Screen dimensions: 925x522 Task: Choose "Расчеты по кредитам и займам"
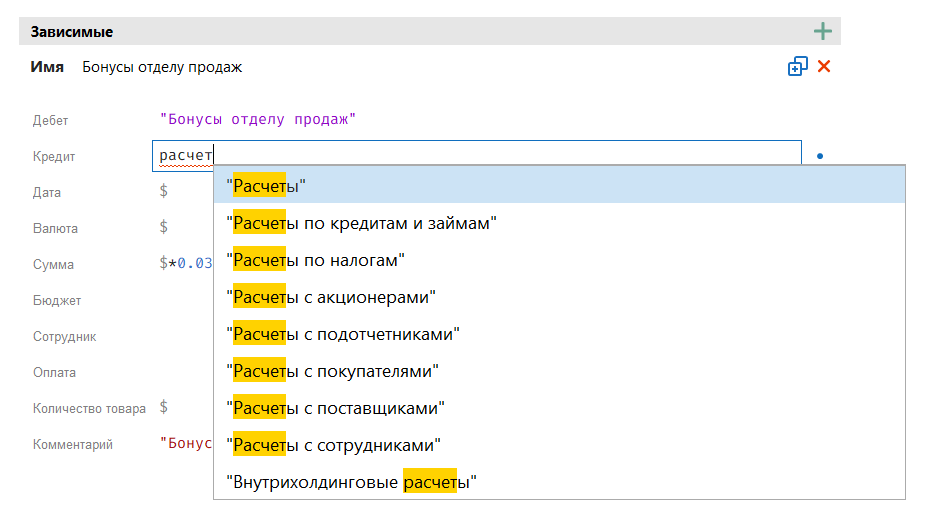(362, 223)
